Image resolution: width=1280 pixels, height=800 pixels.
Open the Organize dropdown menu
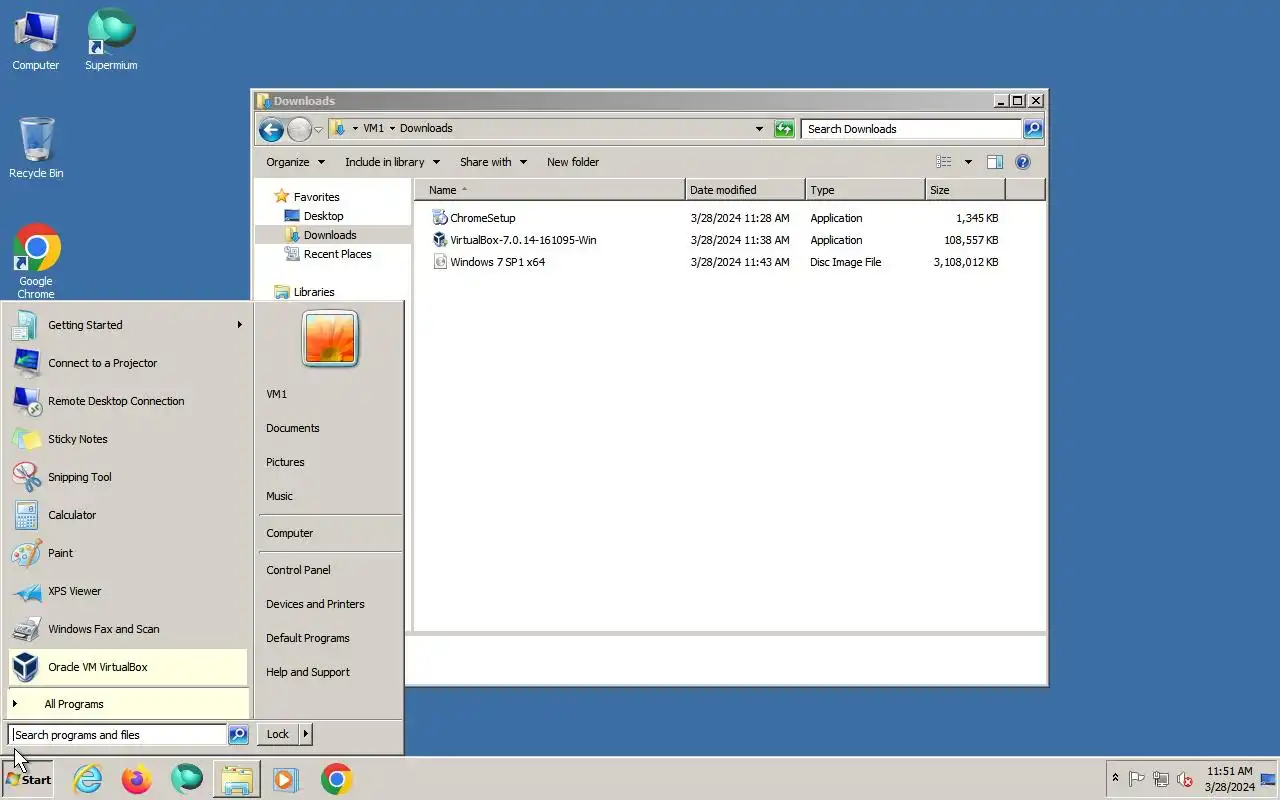pos(295,162)
